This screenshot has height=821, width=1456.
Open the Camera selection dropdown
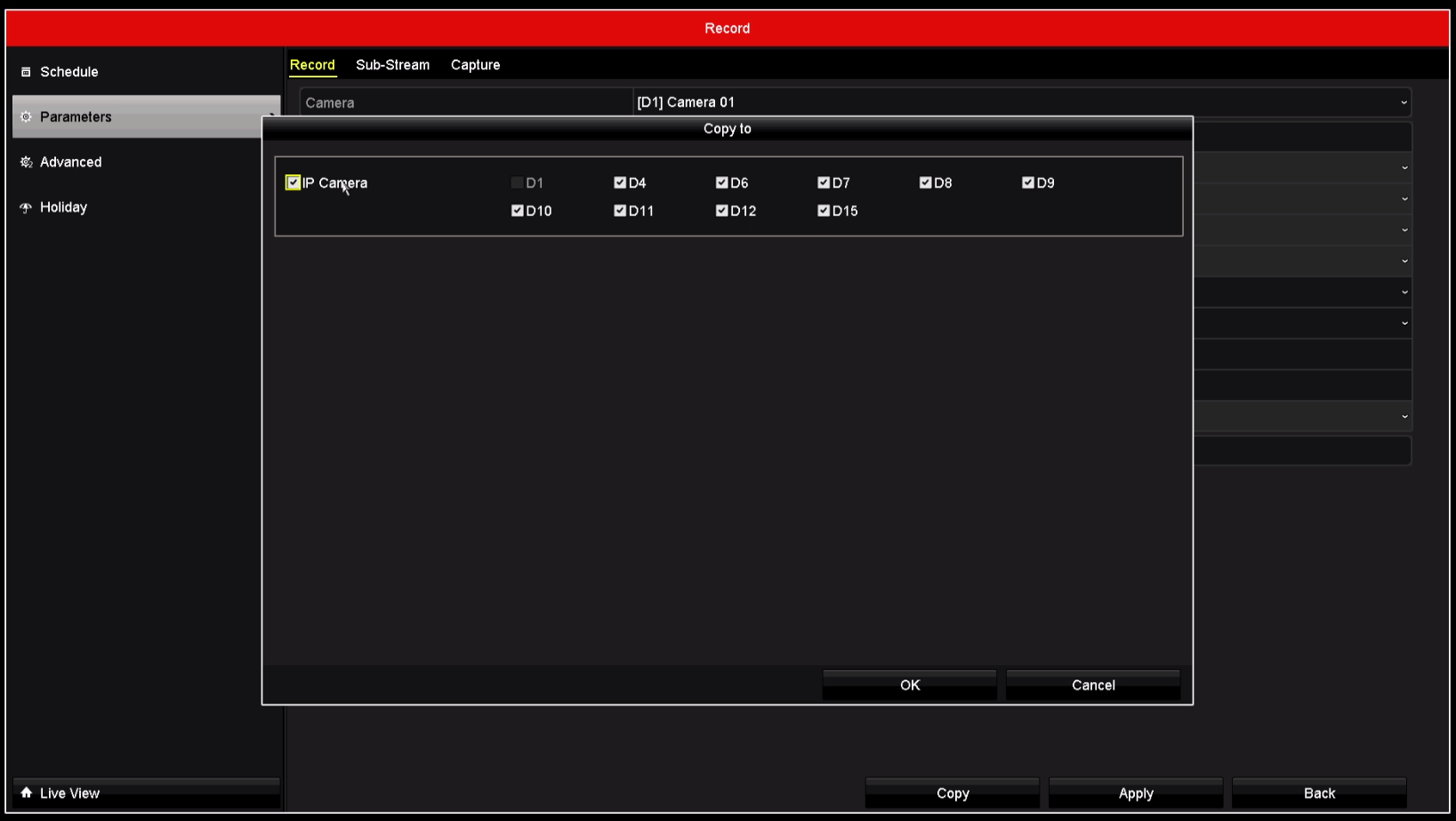(x=1020, y=102)
